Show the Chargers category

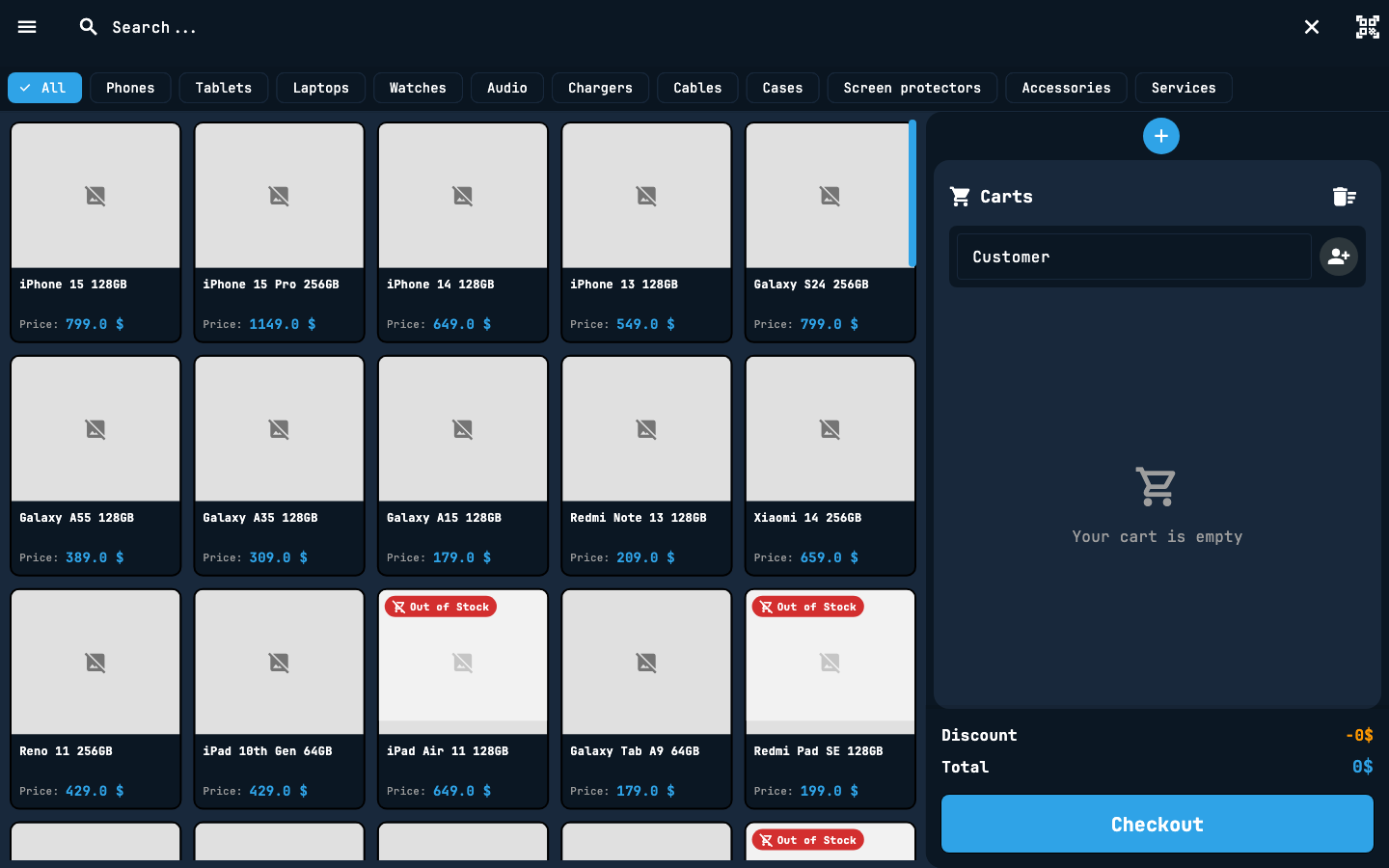pos(600,88)
